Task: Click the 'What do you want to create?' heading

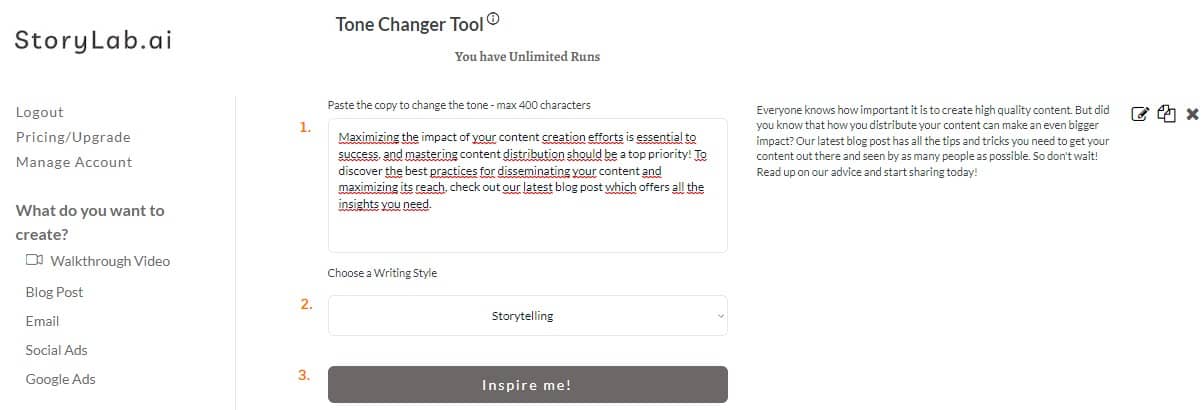Action: point(90,223)
